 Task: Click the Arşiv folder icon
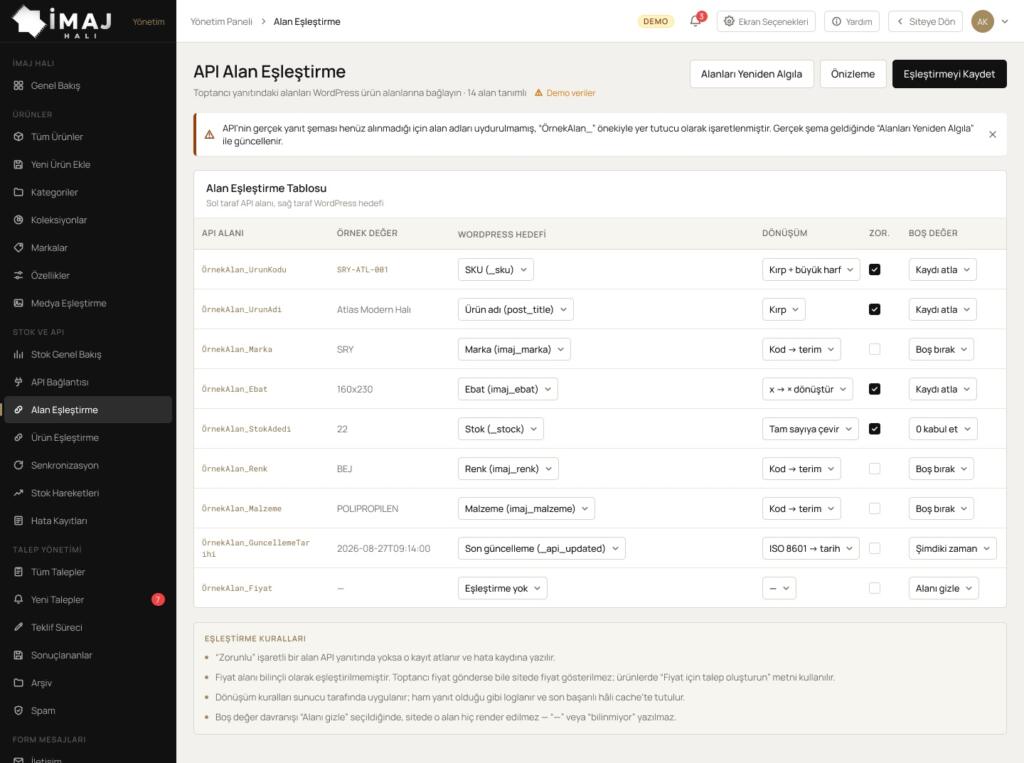[x=18, y=683]
